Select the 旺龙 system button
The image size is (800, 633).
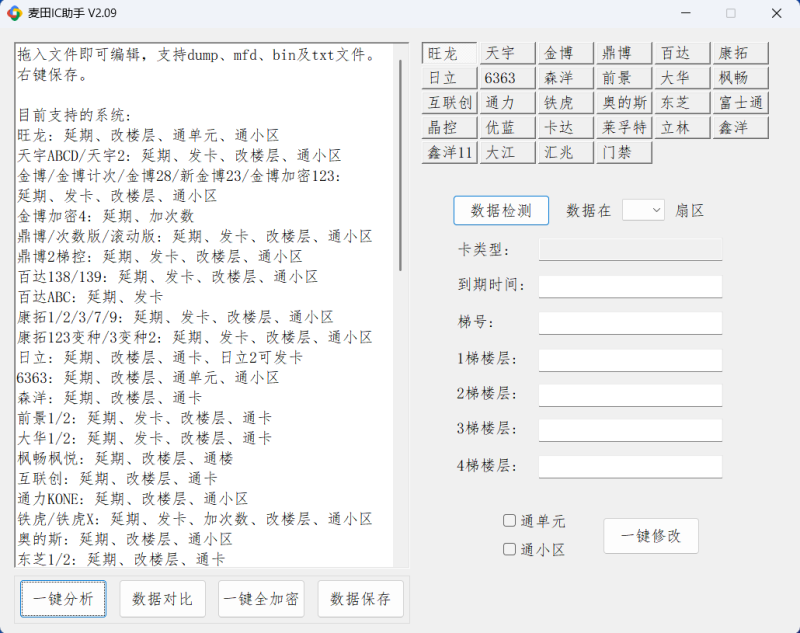[449, 53]
